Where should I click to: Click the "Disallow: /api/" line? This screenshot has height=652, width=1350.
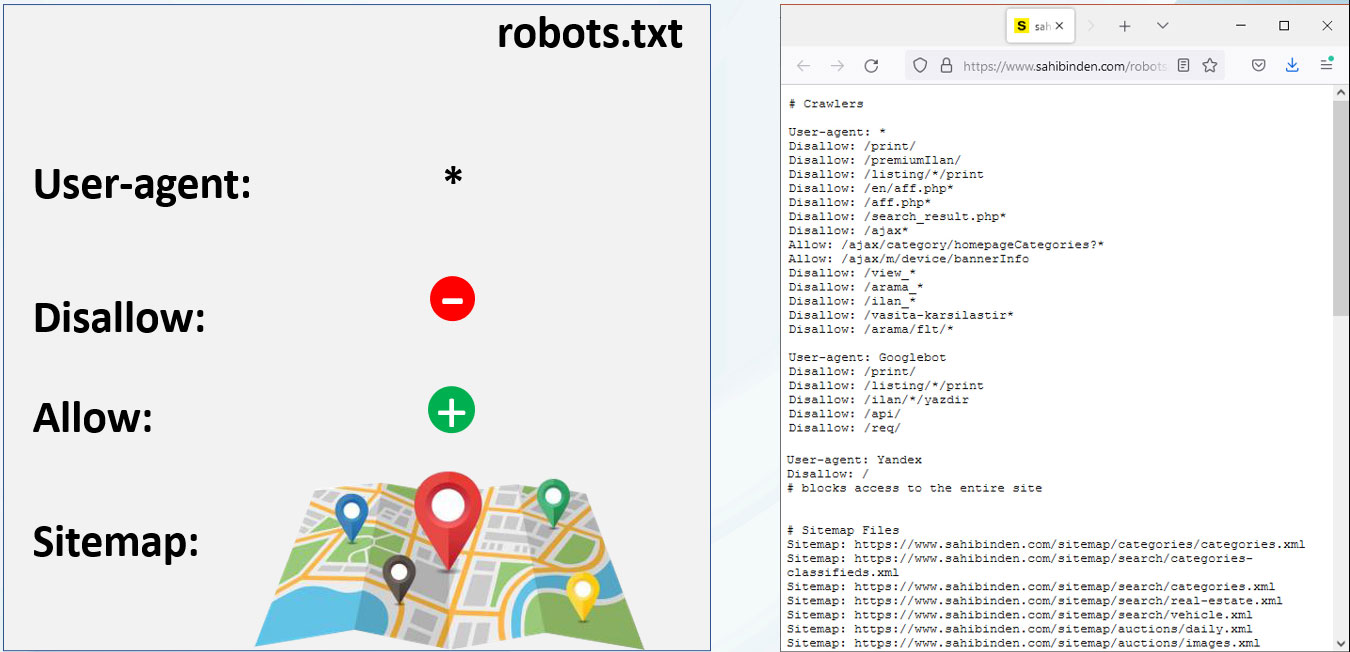tap(844, 413)
